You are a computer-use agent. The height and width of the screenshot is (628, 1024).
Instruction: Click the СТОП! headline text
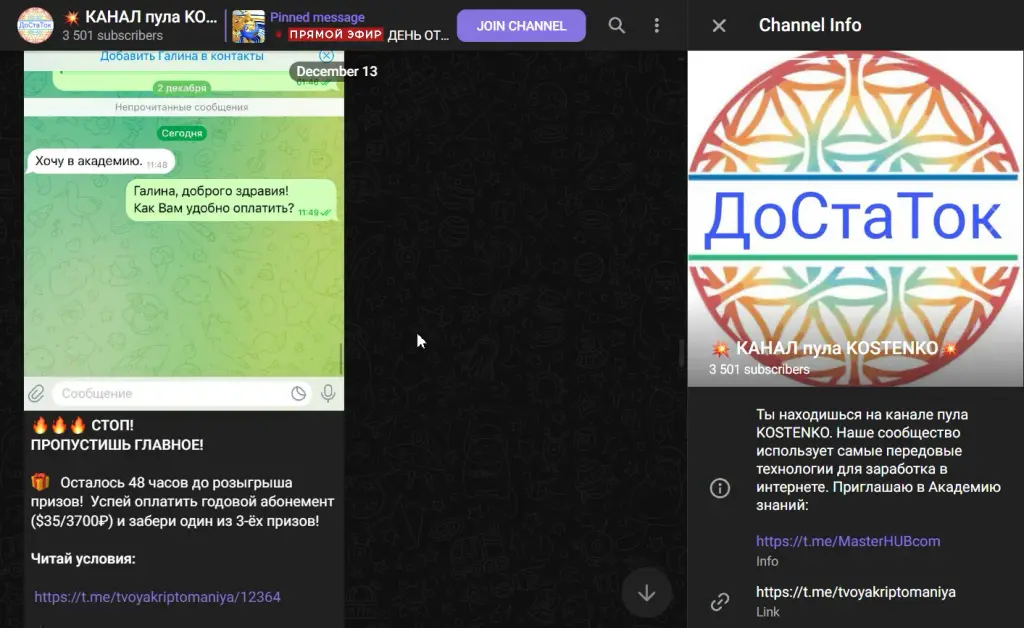[112, 425]
